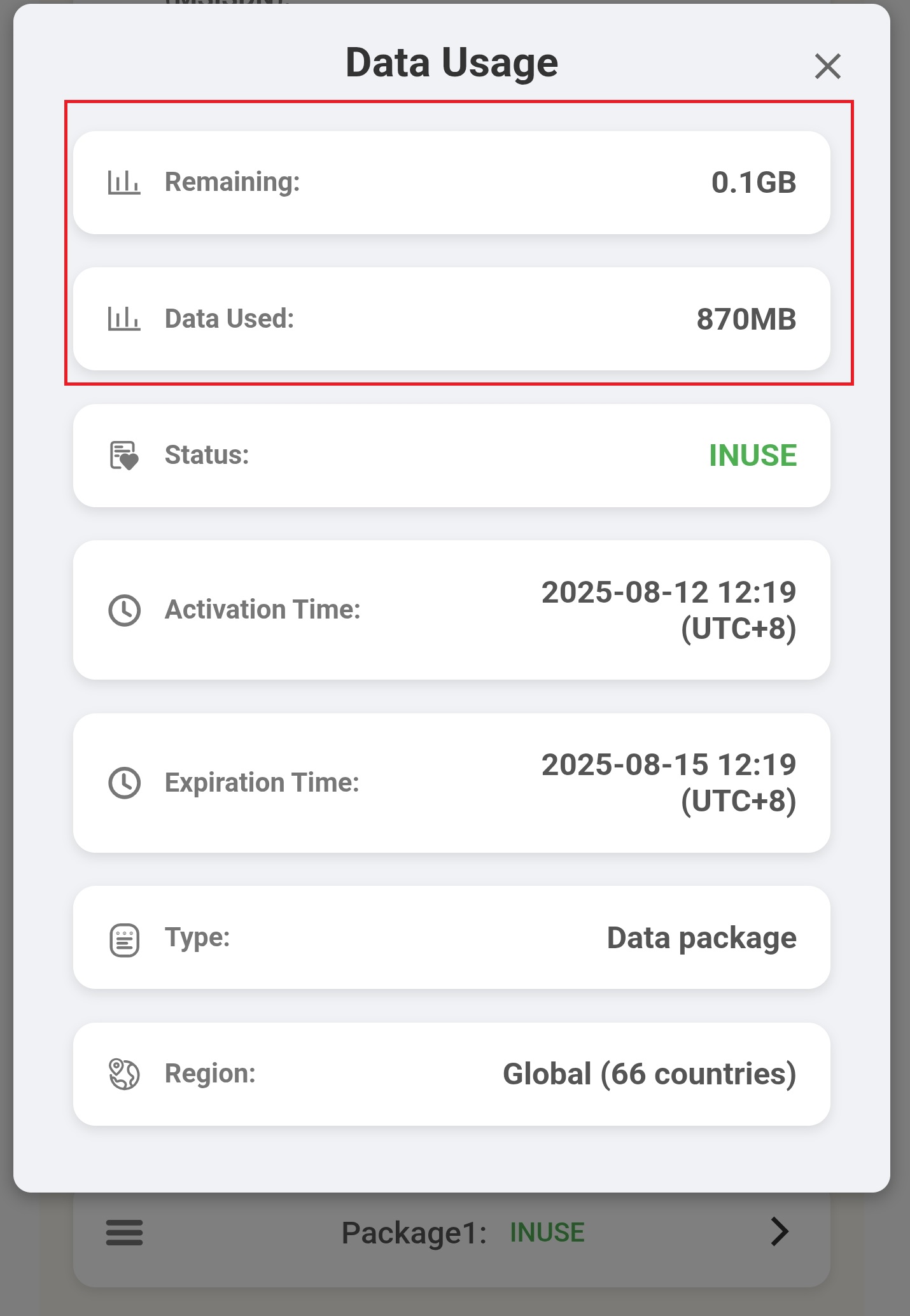Select the Package1 INUSE row
The image size is (910, 1316).
pos(452,1238)
